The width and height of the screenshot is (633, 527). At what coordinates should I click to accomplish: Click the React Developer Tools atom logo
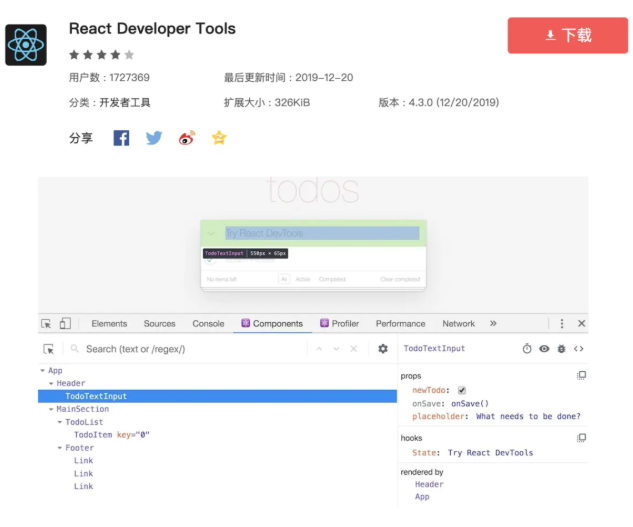point(26,45)
